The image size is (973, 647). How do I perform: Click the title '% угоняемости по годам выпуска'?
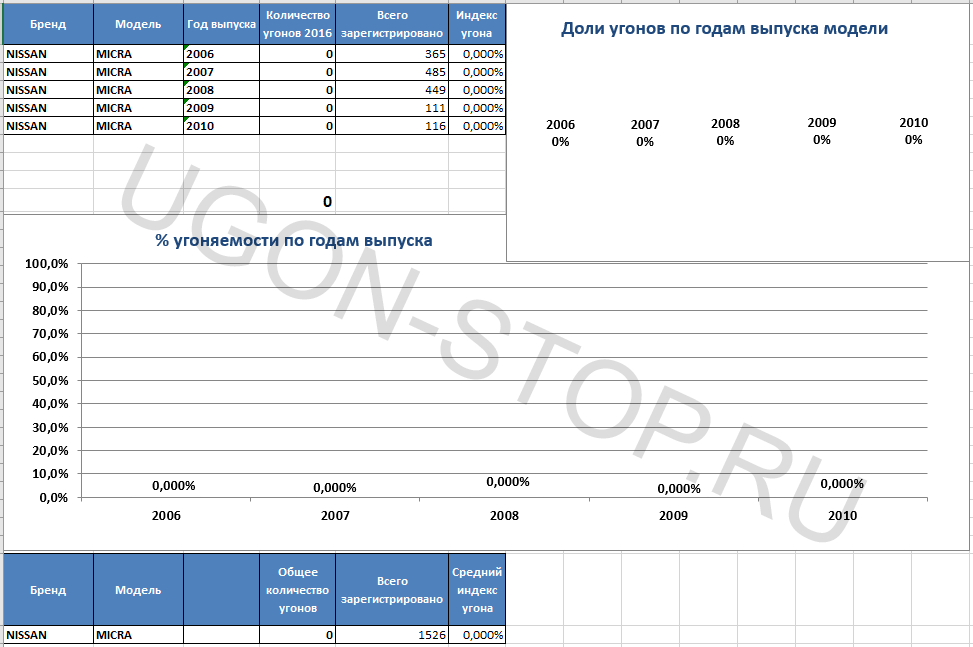[x=294, y=241]
